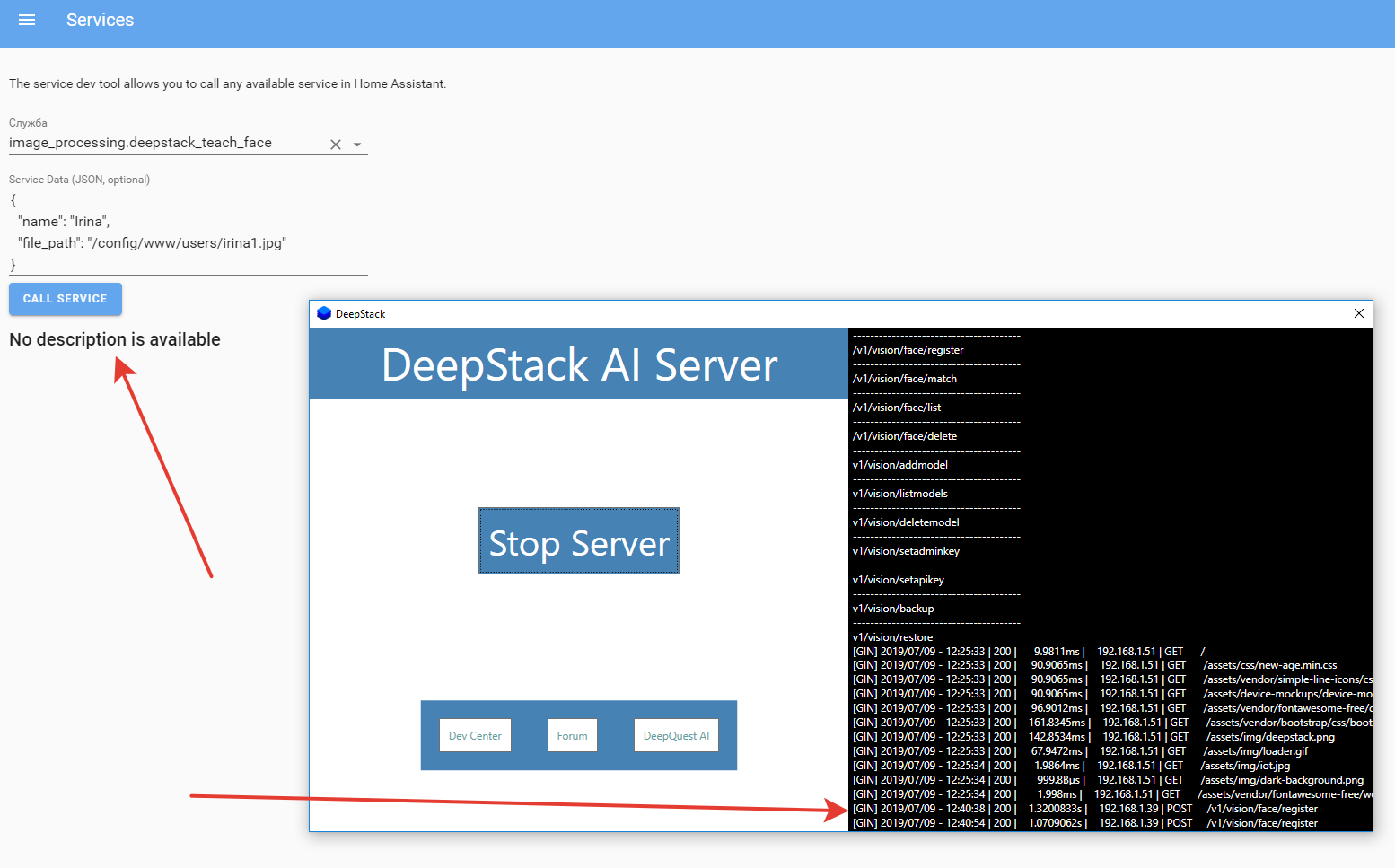Open the Dev Center page

(475, 734)
